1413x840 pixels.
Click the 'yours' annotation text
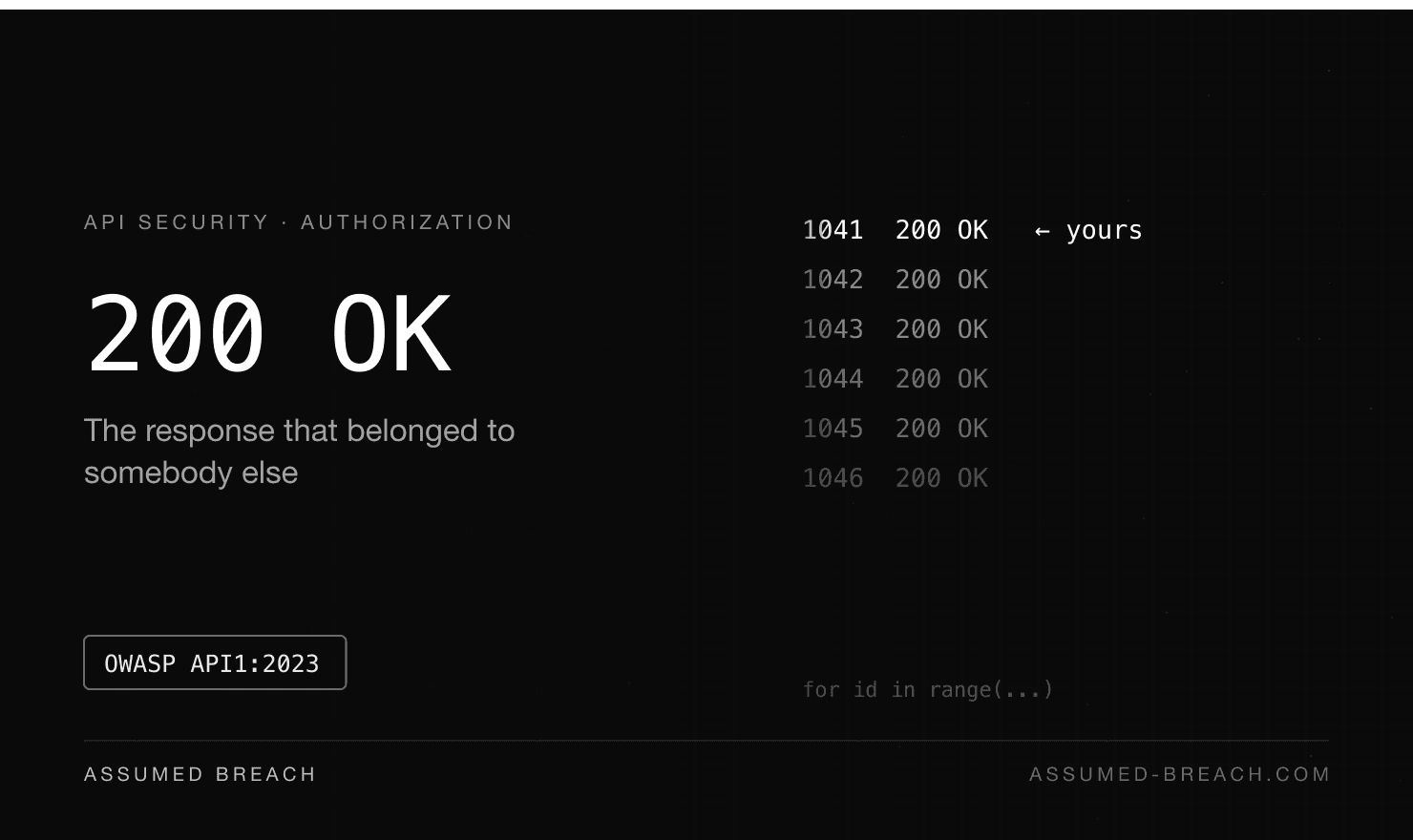pyautogui.click(x=1105, y=231)
